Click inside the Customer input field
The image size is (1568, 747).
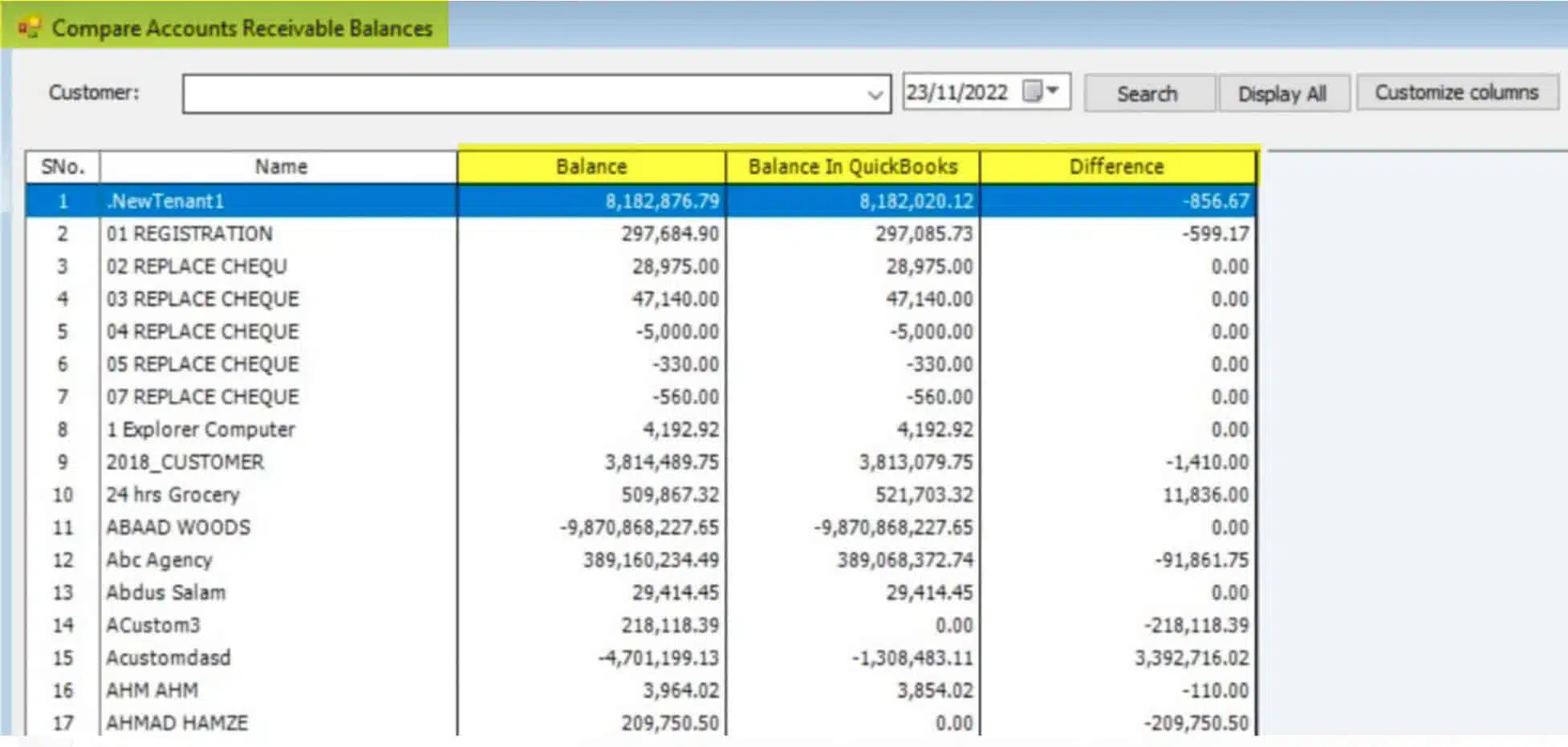[x=522, y=95]
